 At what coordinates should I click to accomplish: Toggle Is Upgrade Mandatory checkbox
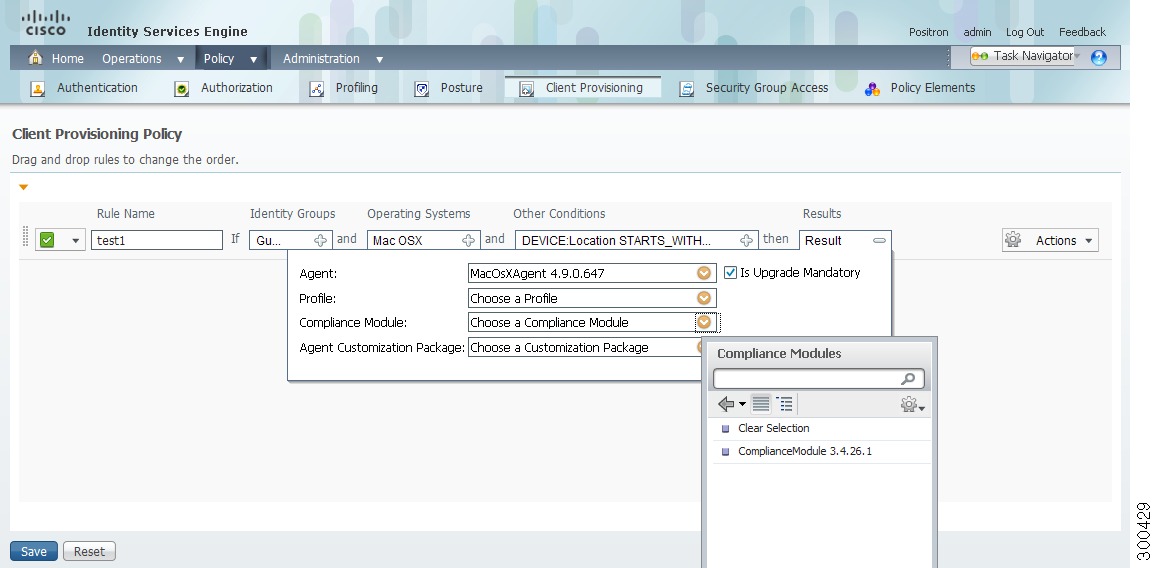point(730,272)
